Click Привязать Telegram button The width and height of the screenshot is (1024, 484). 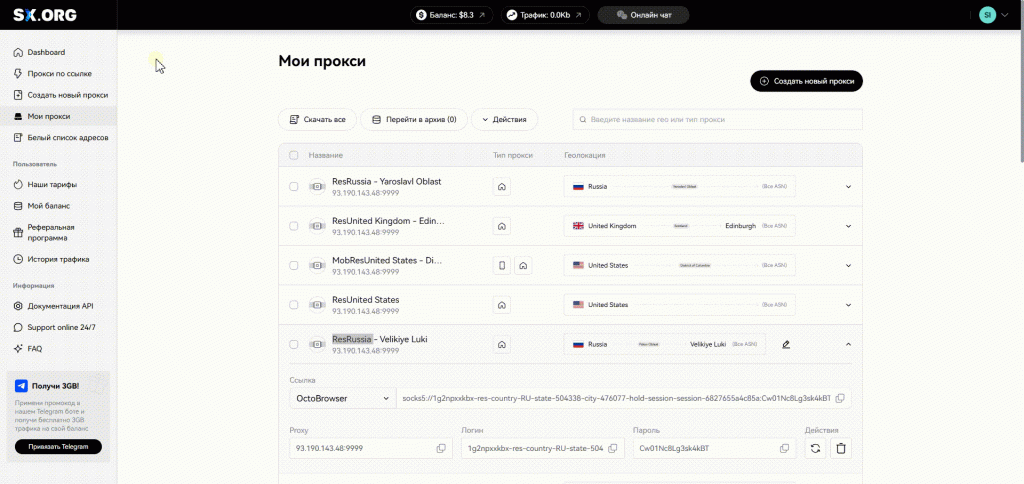(x=58, y=447)
